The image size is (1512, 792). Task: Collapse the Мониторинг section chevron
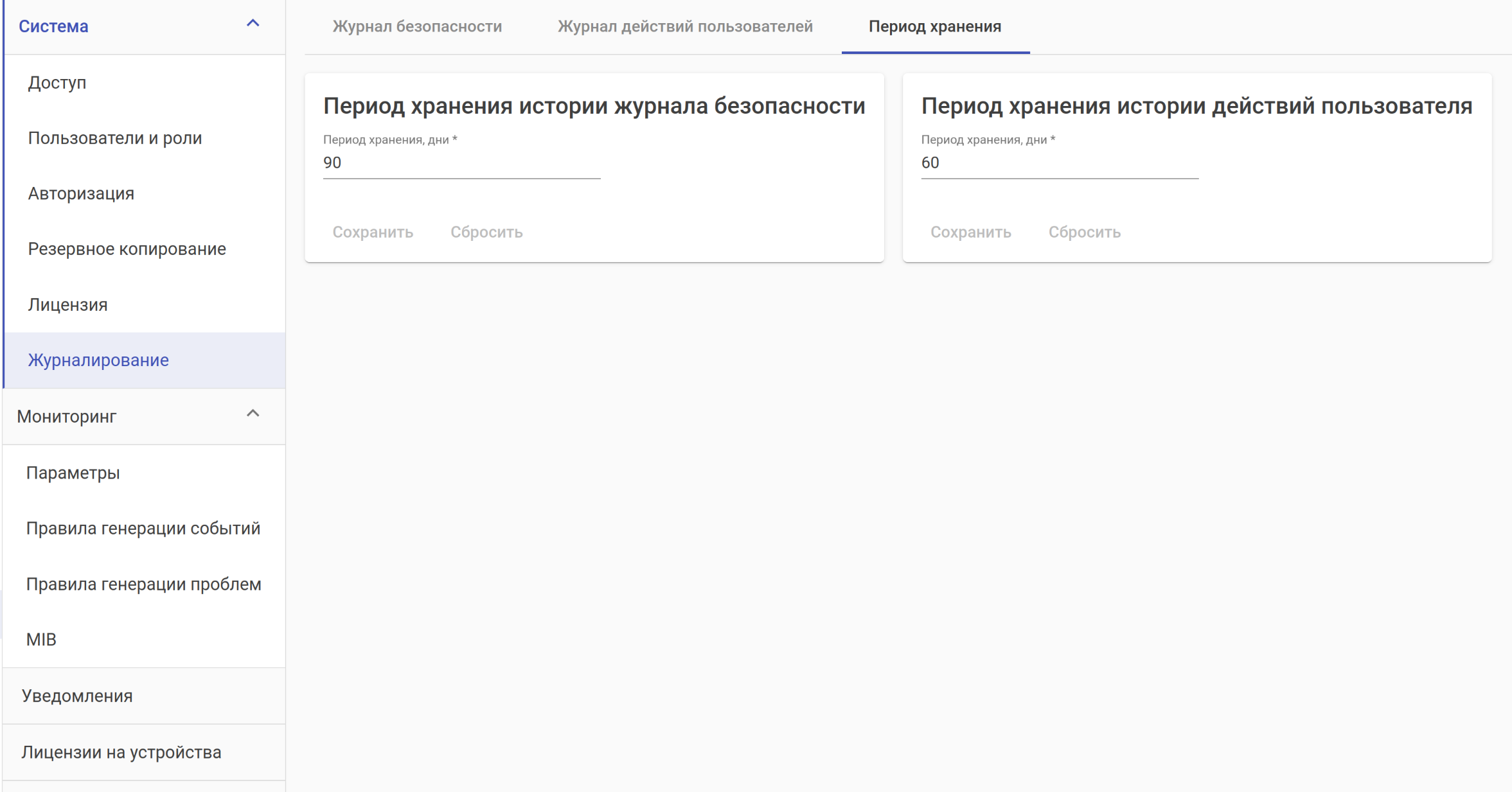(x=253, y=414)
